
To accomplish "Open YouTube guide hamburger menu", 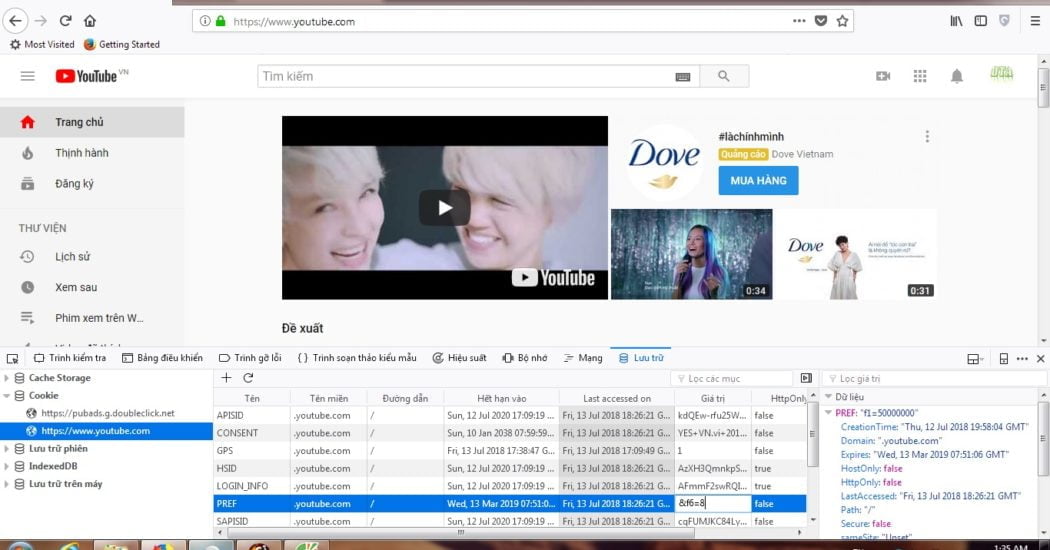I will [x=27, y=76].
